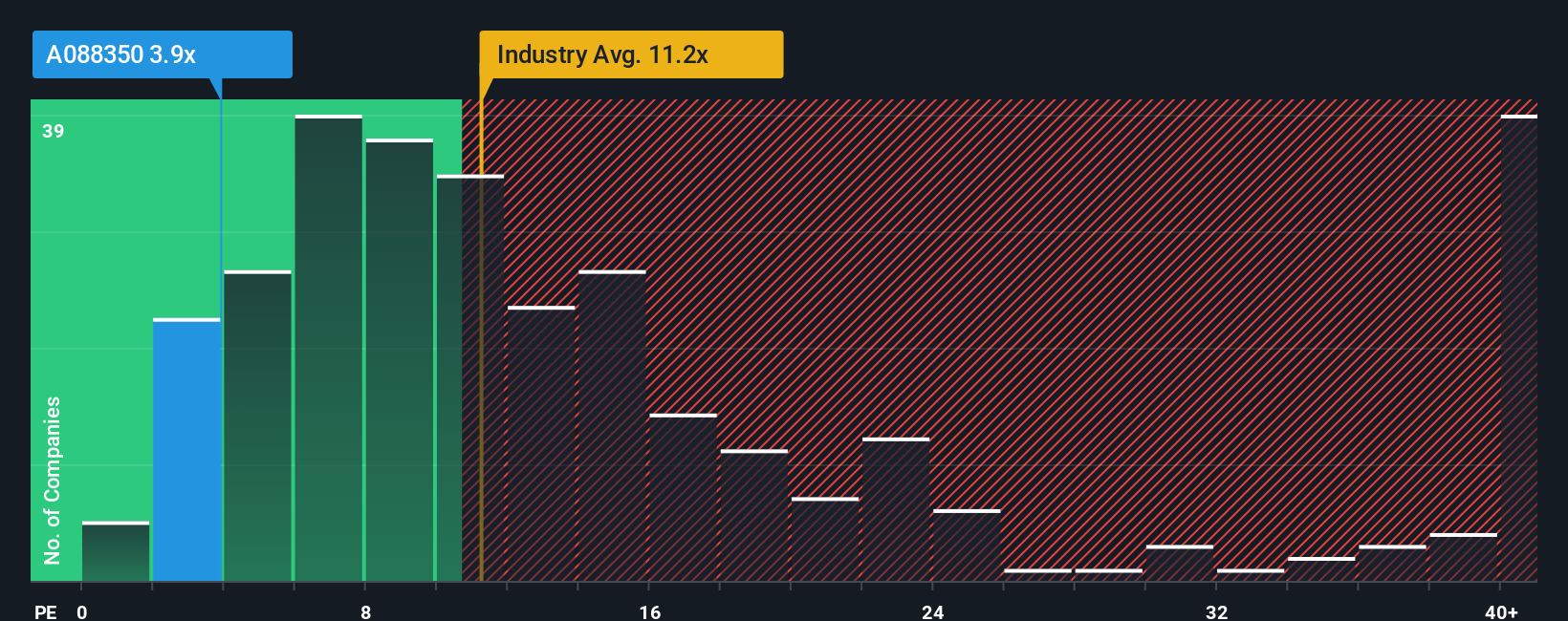The height and width of the screenshot is (621, 1568).
Task: Click the 40+ overflow bar at right edge
Action: point(1519,348)
